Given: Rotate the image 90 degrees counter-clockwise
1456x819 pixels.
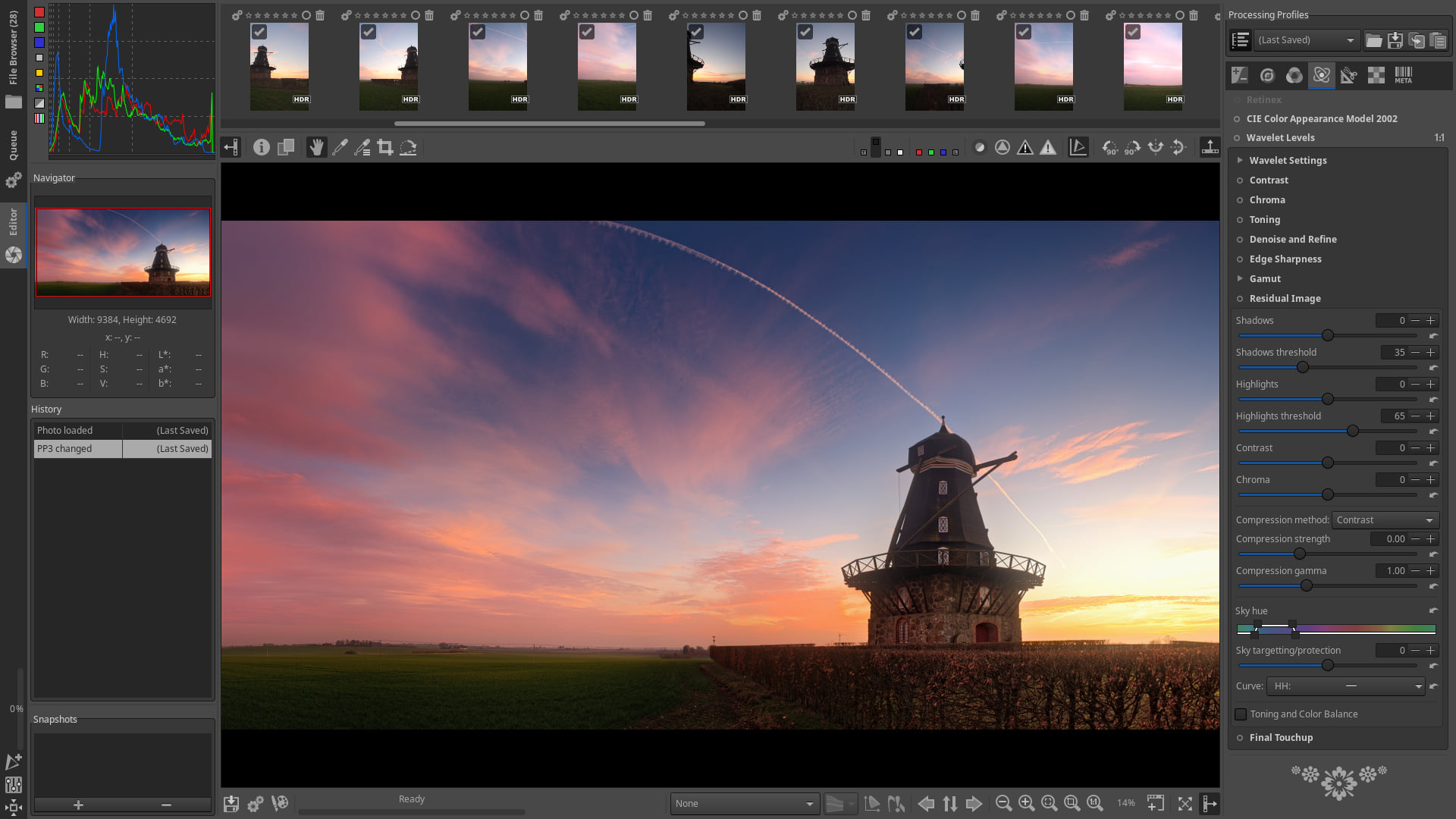Looking at the screenshot, I should point(1109,148).
